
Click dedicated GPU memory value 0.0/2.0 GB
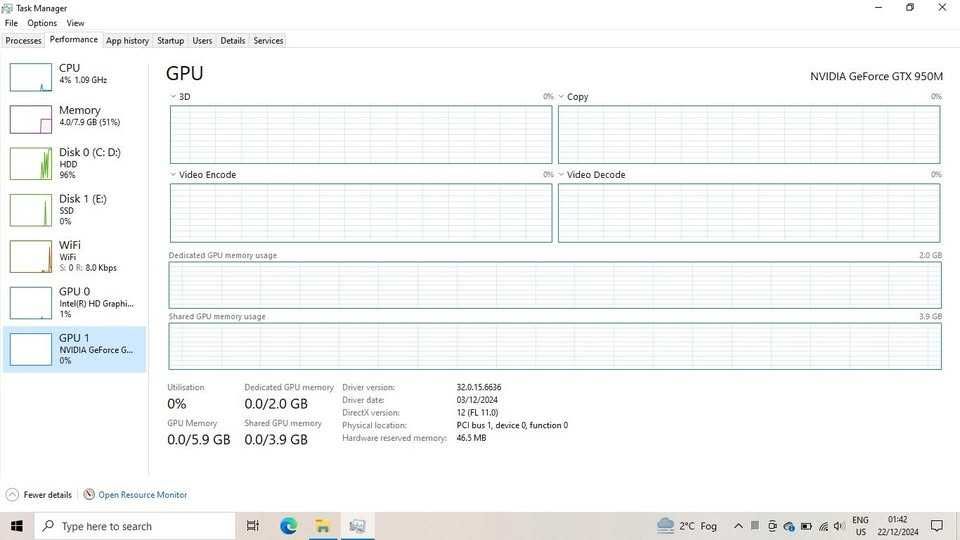coord(276,404)
